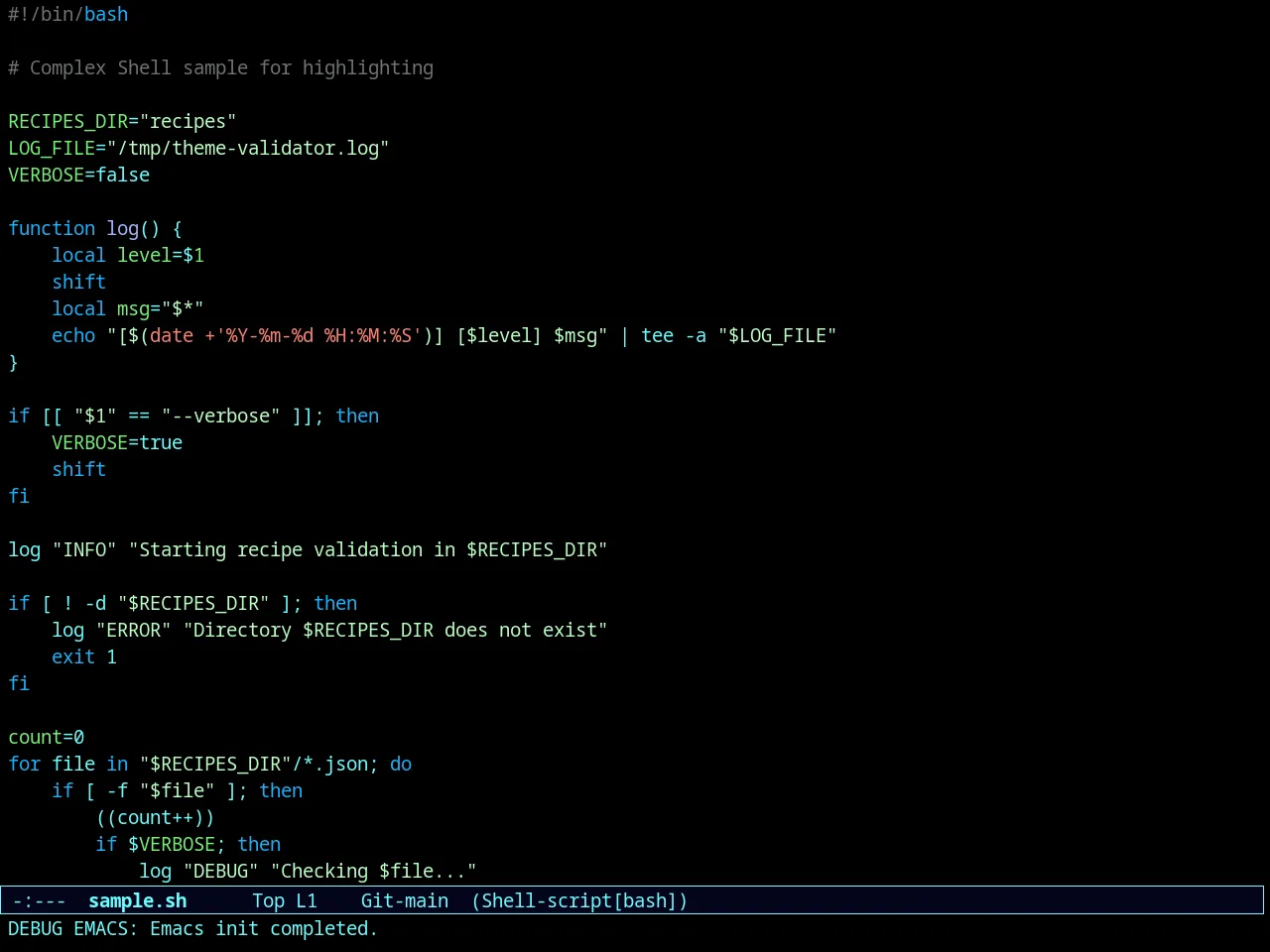
Task: Click the 'if [ -f "$file" ]; then' line
Action: [x=177, y=790]
